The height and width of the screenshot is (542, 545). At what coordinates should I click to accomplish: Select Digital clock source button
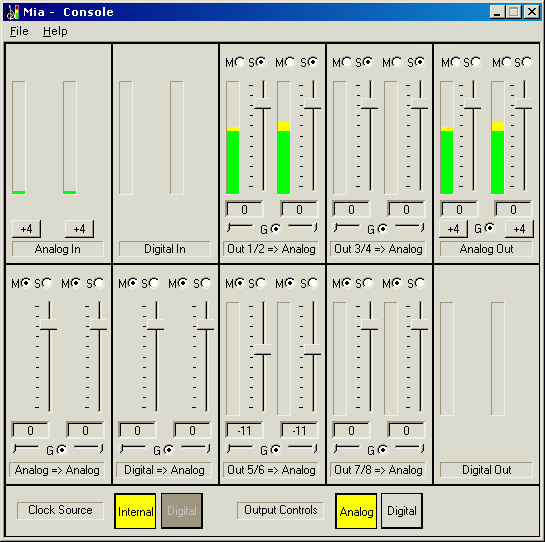point(182,511)
